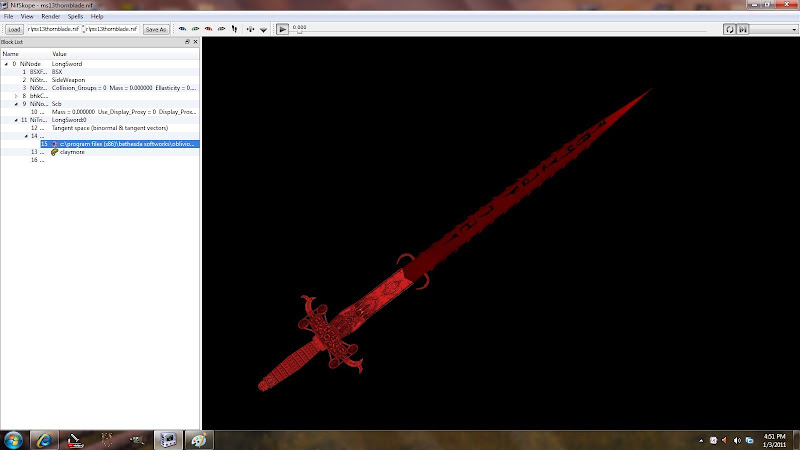
Task: Toggle the Switch animation button
Action: point(743,29)
